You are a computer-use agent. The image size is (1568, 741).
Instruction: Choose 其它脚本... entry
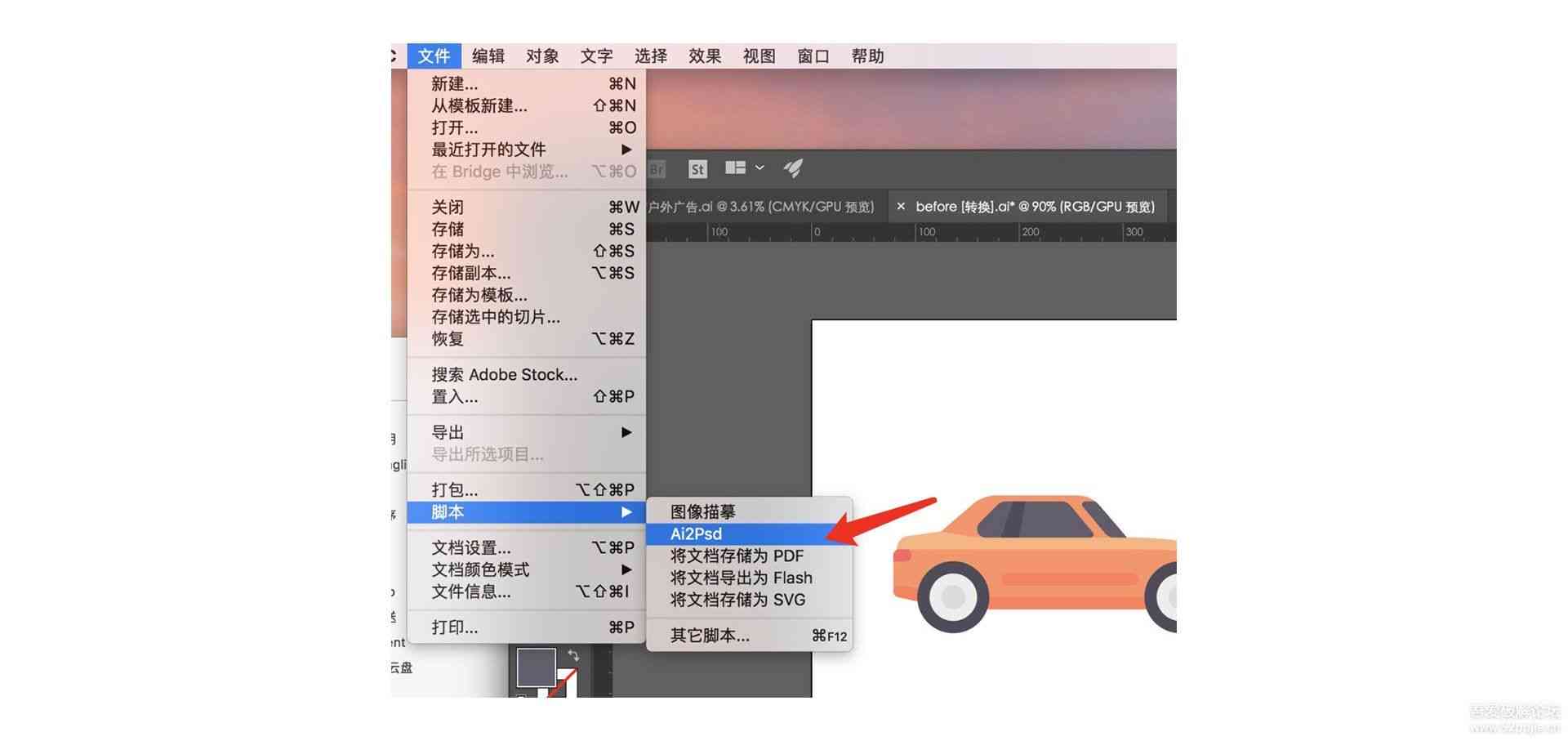tap(749, 636)
